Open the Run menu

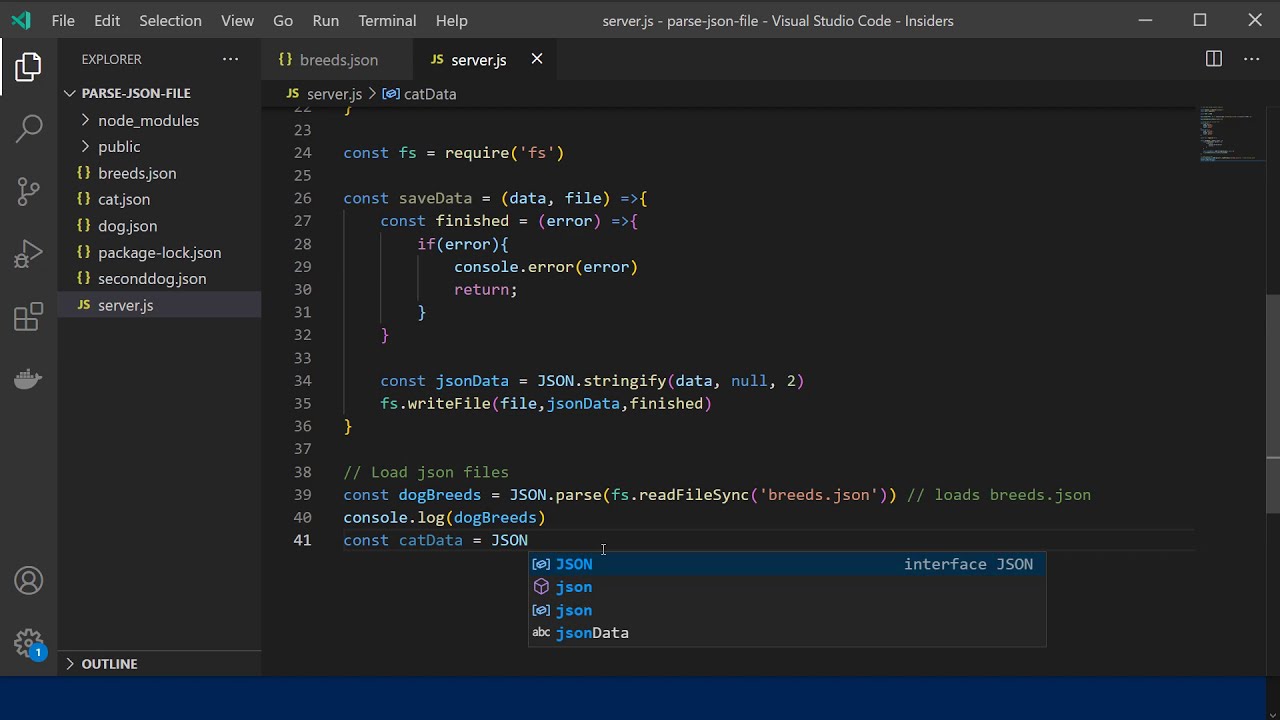coord(326,20)
